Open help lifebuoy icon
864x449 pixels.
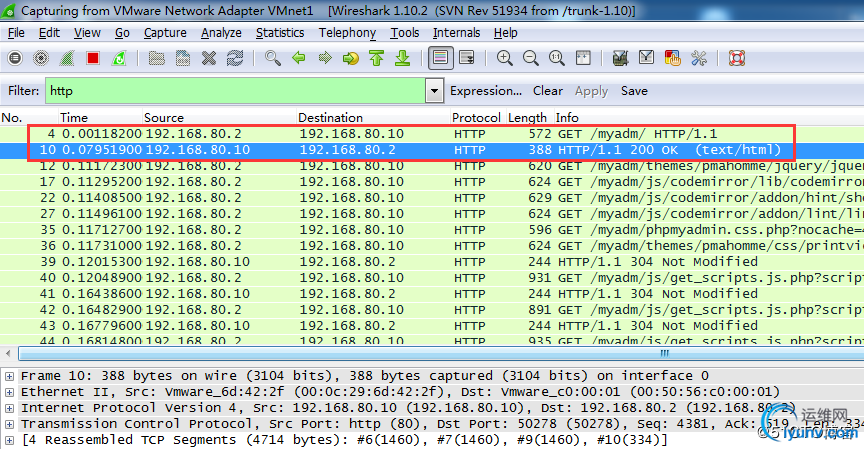tap(737, 58)
